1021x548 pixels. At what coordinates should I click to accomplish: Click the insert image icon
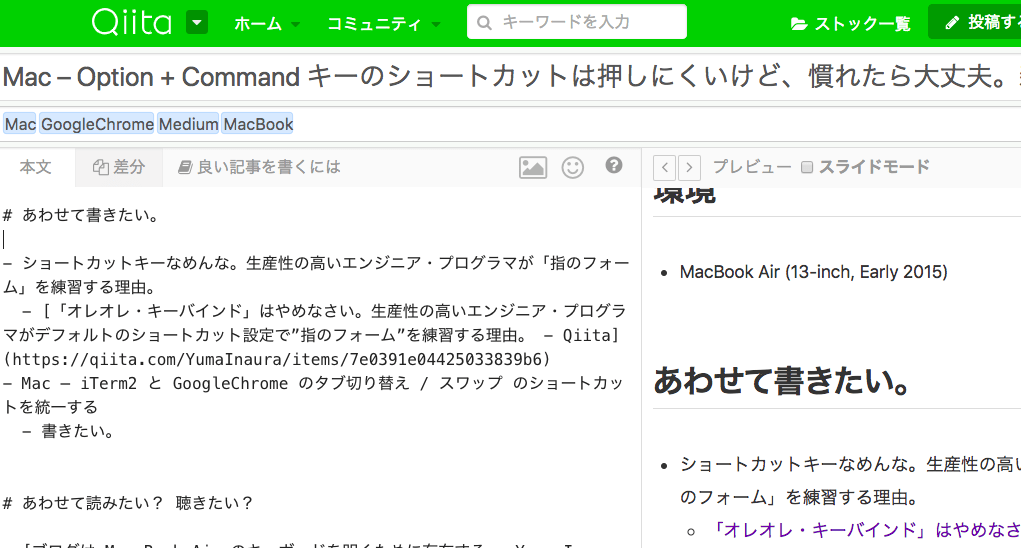pyautogui.click(x=533, y=167)
